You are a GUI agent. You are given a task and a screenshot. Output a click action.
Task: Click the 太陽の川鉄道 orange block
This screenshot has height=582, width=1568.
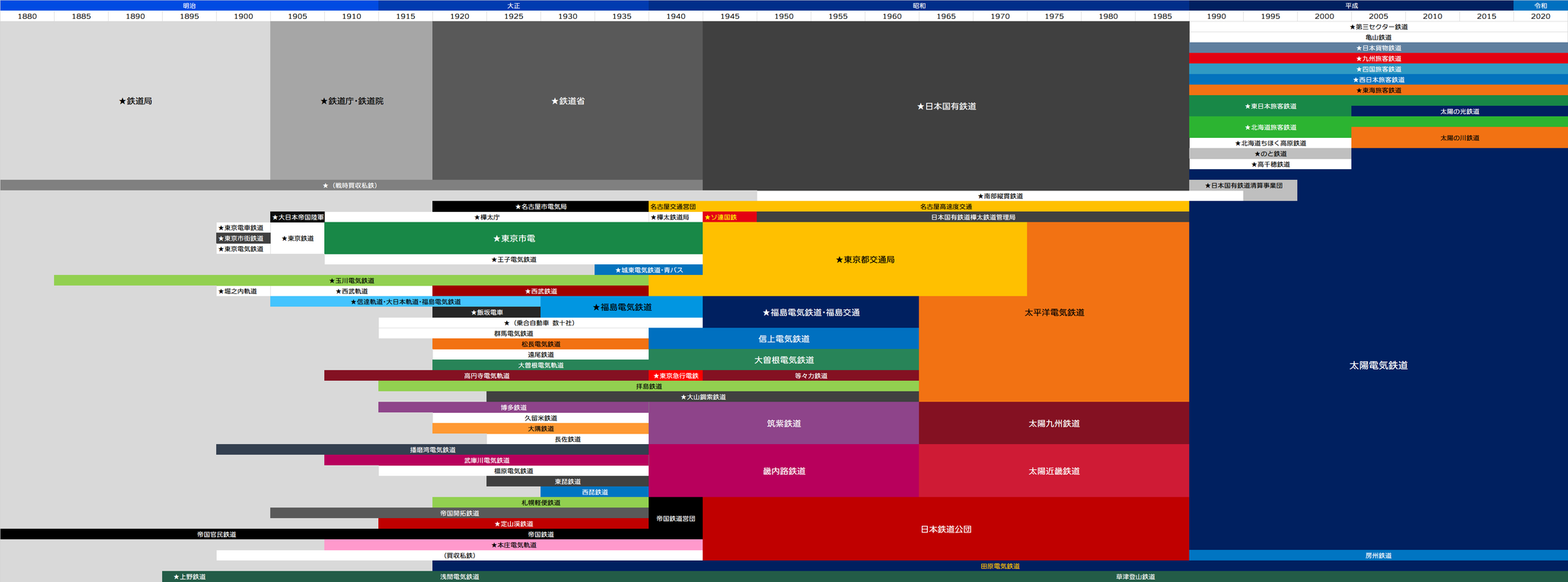click(1459, 138)
